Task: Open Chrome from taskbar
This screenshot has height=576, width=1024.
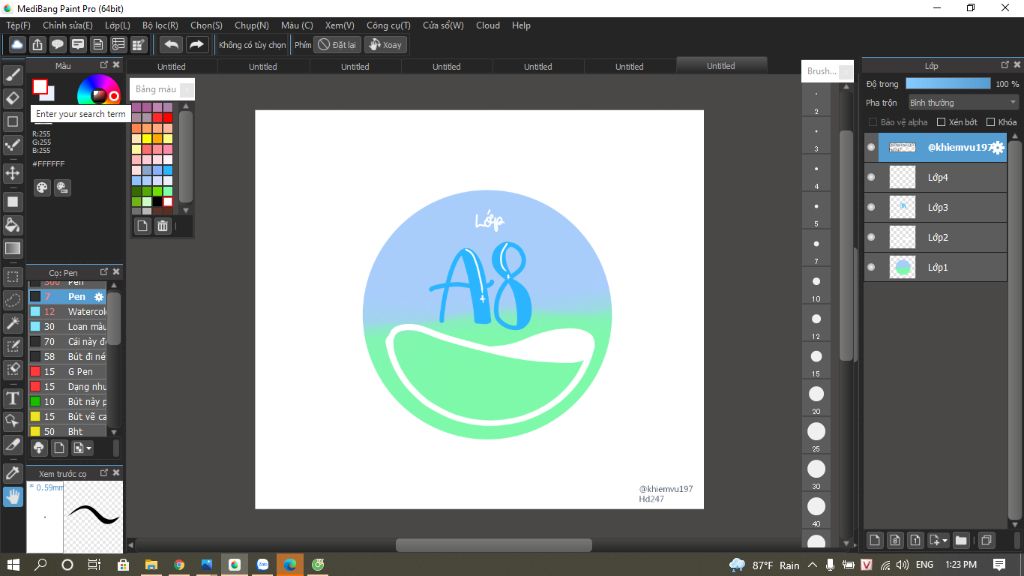Action: (x=179, y=564)
